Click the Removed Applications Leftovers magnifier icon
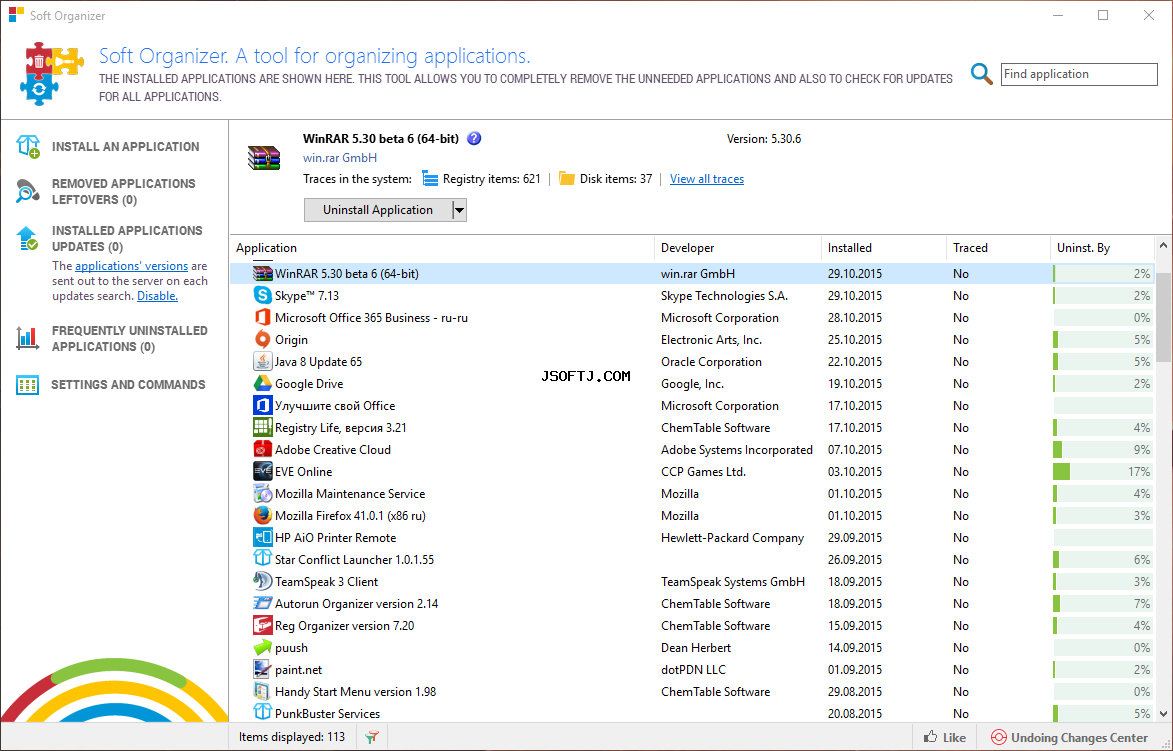Image resolution: width=1173 pixels, height=751 pixels. (28, 191)
